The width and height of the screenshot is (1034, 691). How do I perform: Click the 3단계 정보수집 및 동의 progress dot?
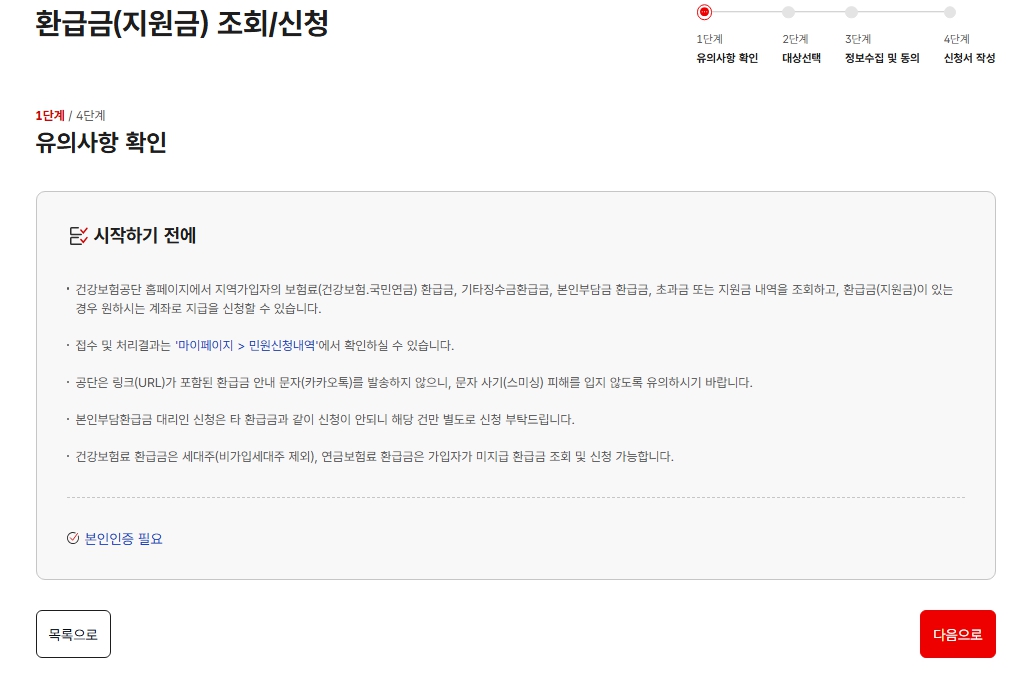pos(851,13)
